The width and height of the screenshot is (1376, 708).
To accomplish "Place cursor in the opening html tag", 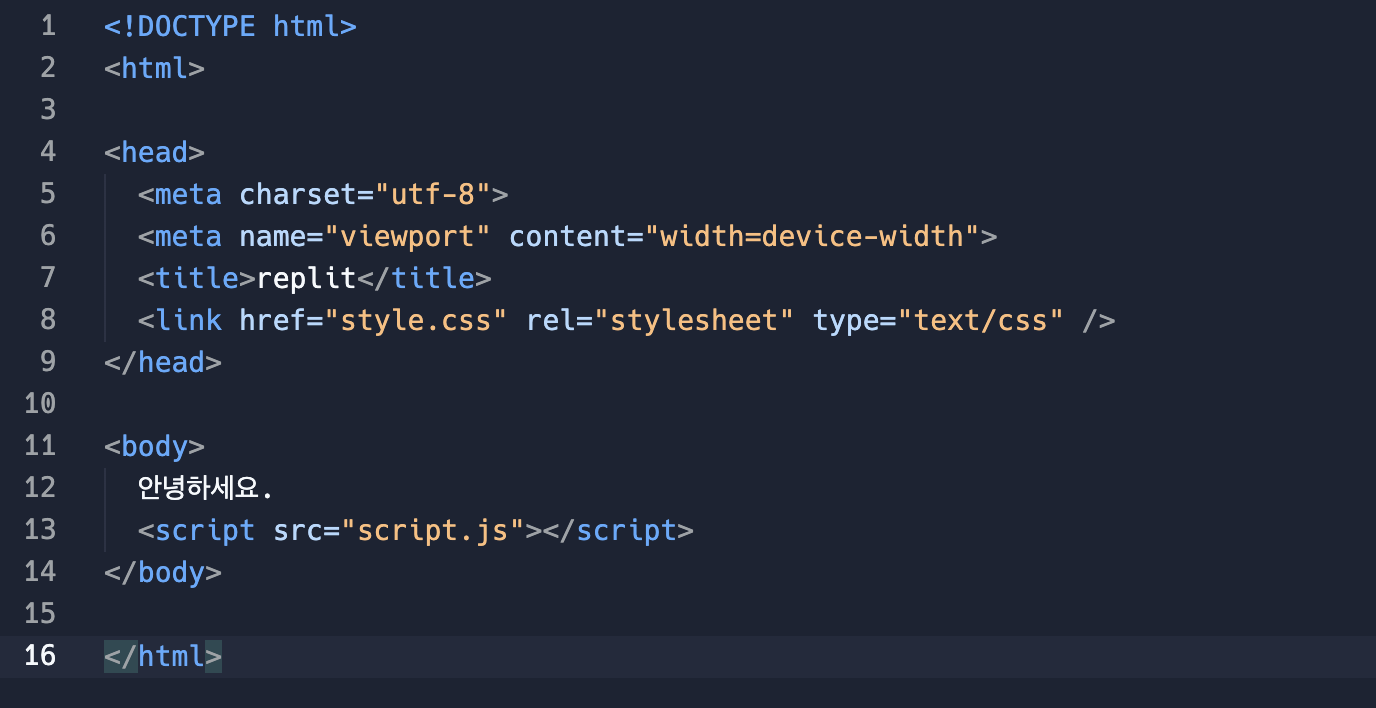I will [154, 68].
